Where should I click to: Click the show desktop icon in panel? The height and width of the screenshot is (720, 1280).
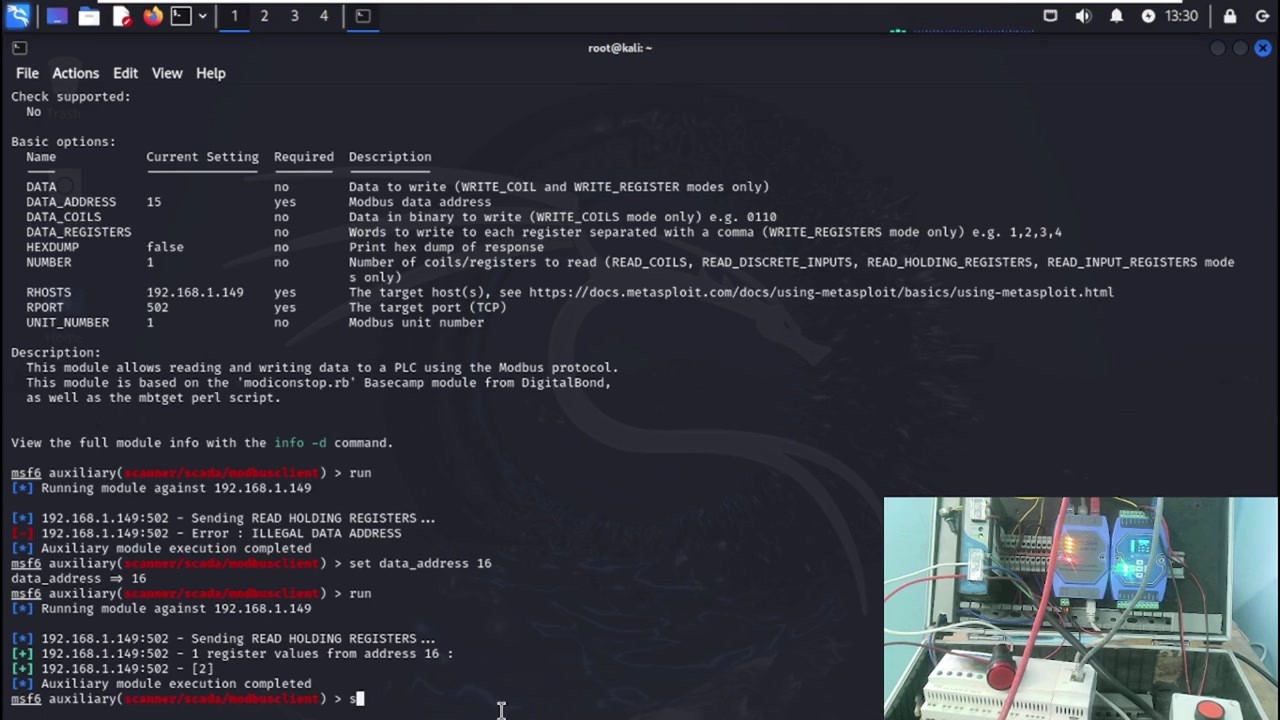[56, 16]
